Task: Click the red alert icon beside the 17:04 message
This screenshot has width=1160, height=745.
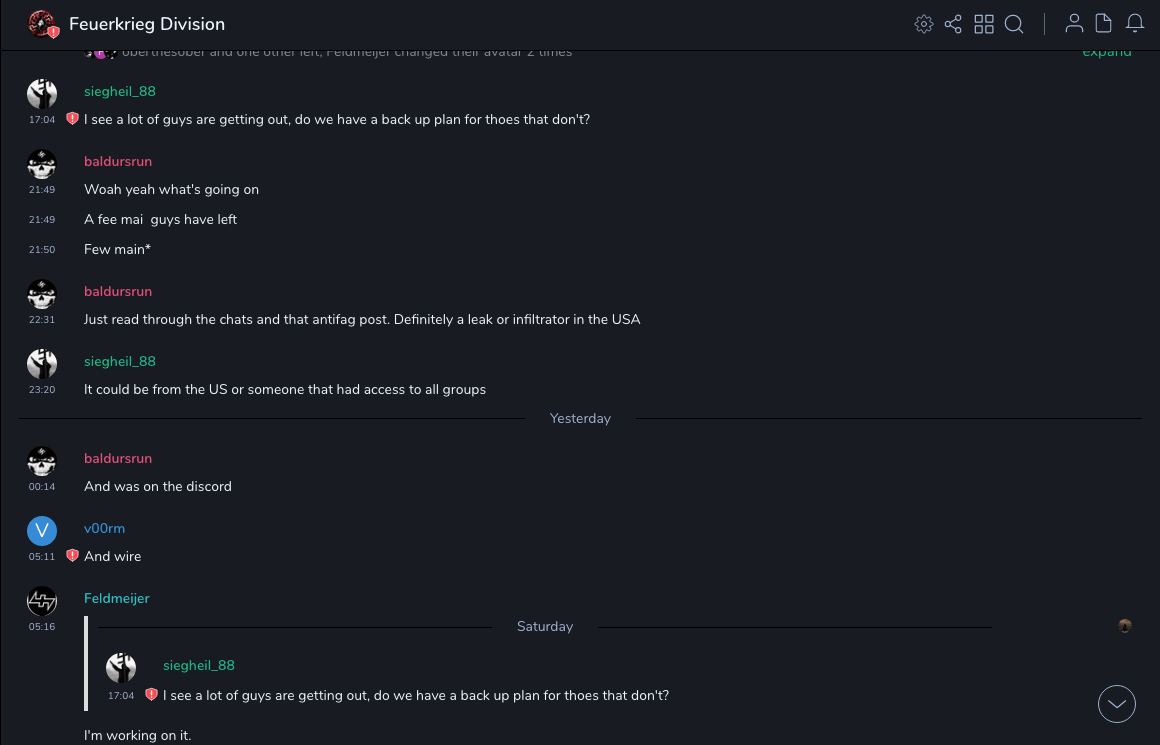Action: point(72,119)
